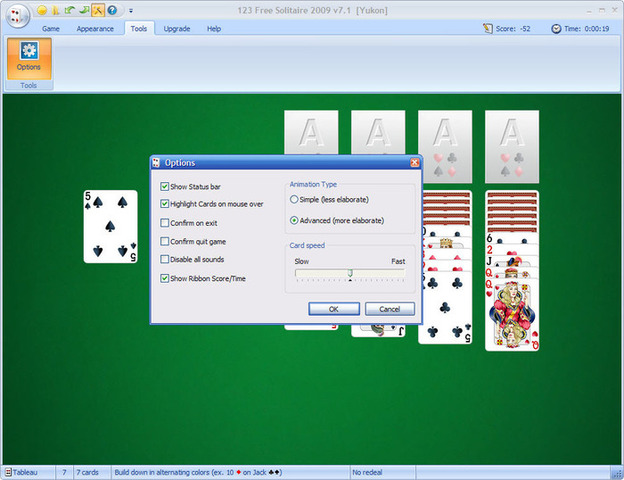Click the Card speed slider thumb

(350, 274)
